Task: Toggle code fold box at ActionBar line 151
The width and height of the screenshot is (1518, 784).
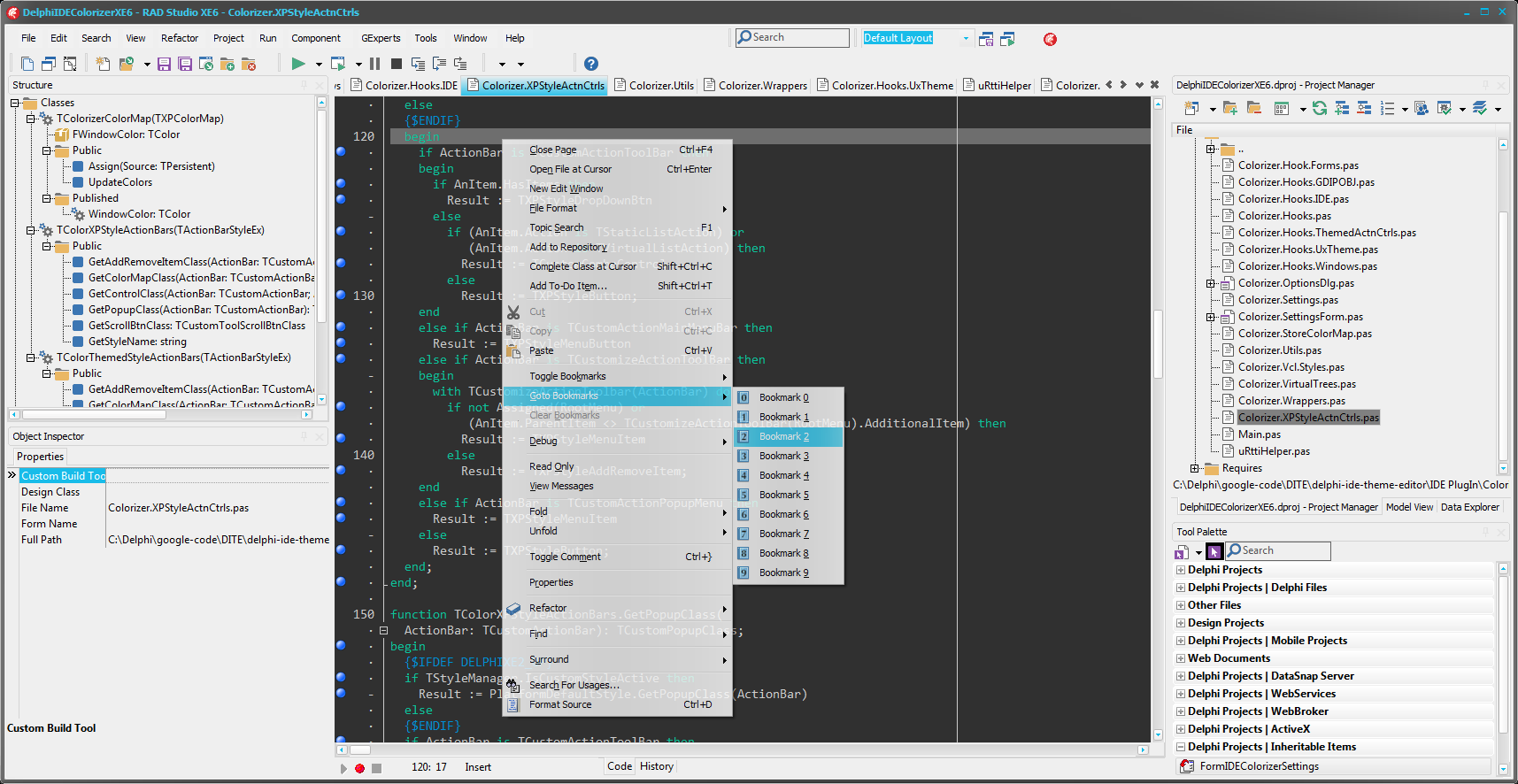Action: [384, 631]
